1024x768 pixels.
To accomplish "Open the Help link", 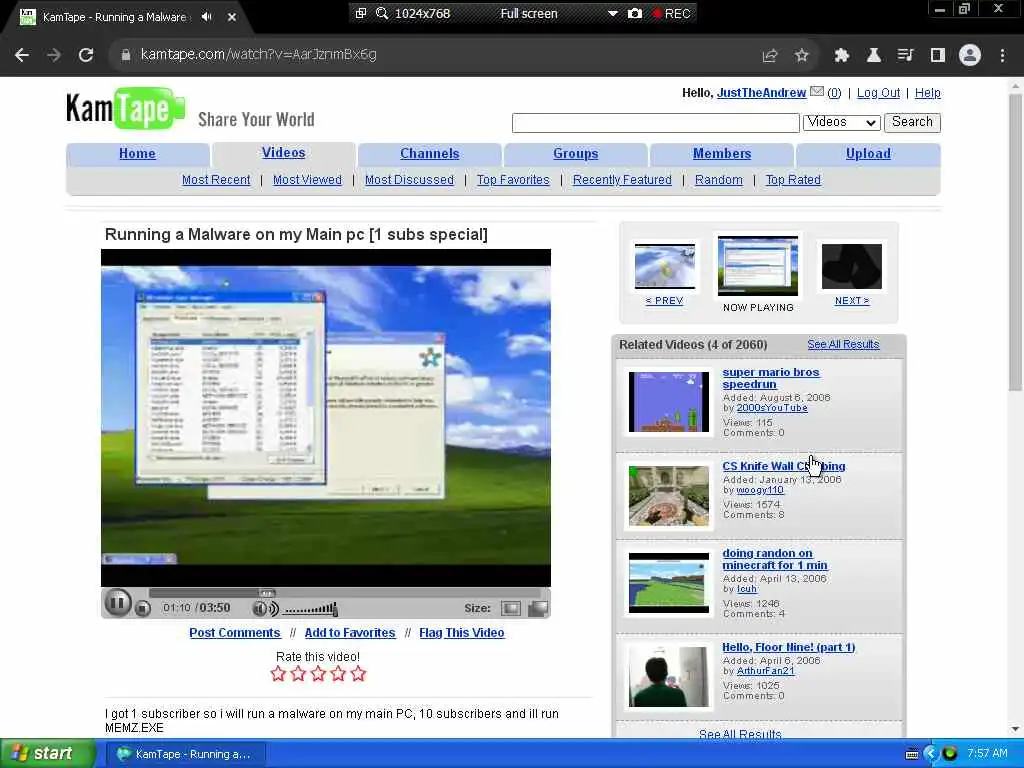I will tap(927, 93).
